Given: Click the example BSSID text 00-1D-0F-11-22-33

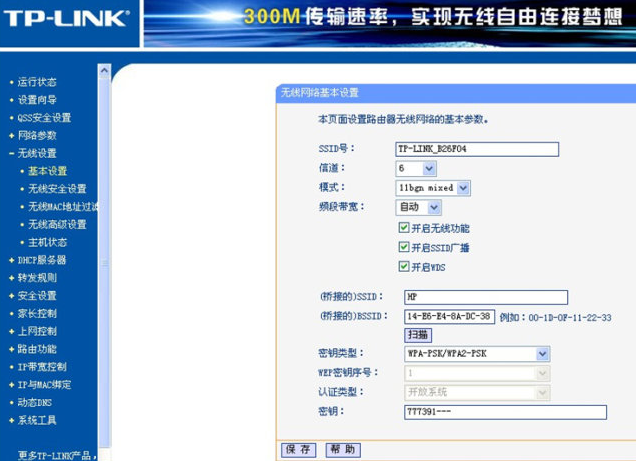Looking at the screenshot, I should click(x=570, y=317).
